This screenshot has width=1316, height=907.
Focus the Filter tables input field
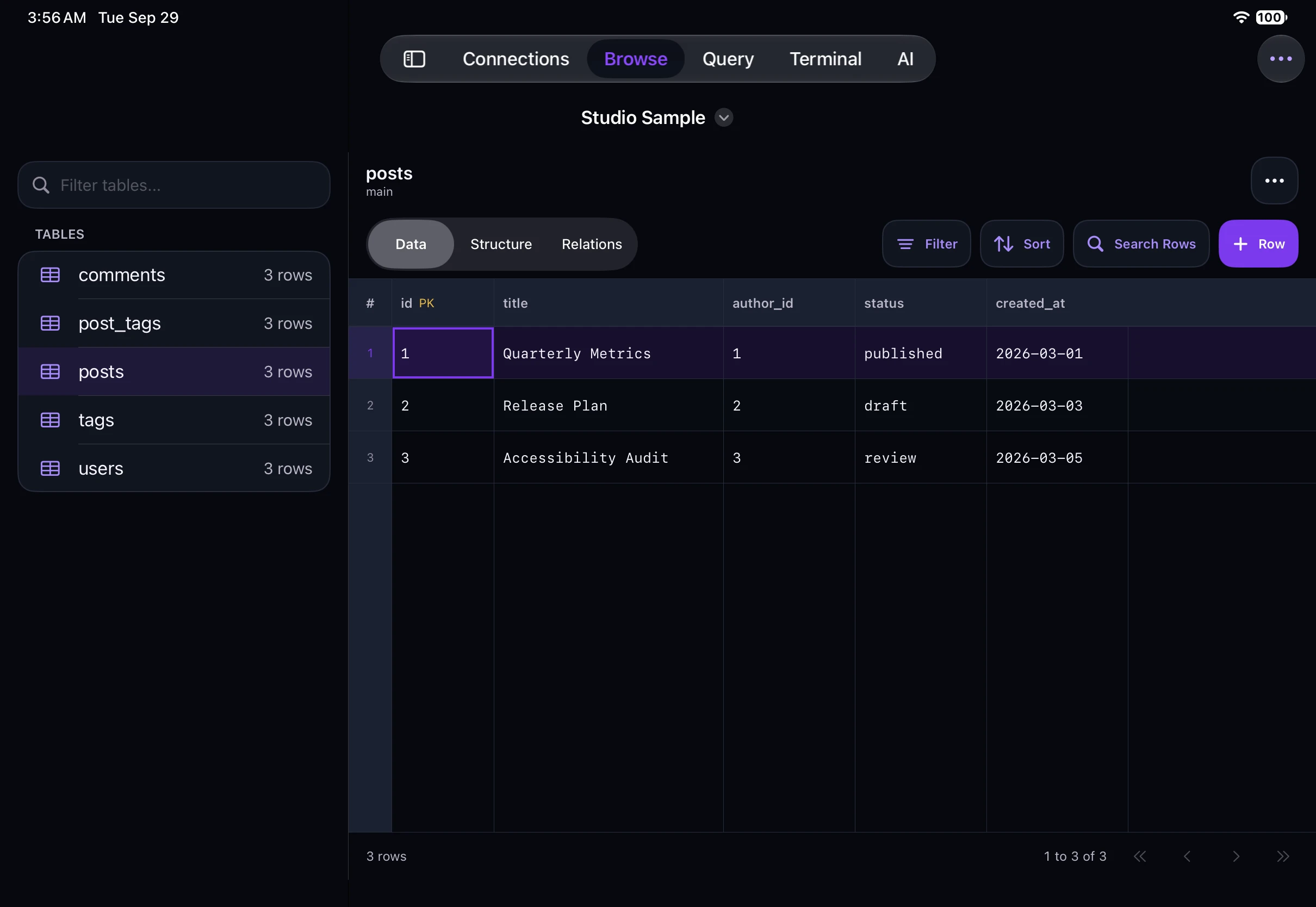point(174,185)
